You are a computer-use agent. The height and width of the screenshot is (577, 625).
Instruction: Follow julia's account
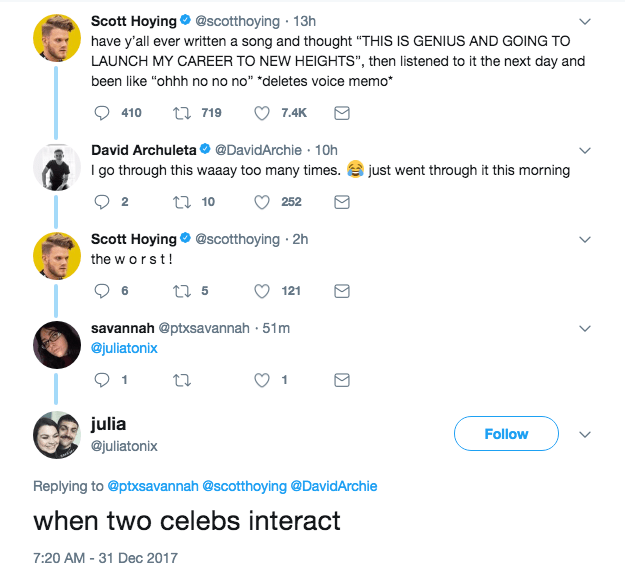tap(505, 434)
